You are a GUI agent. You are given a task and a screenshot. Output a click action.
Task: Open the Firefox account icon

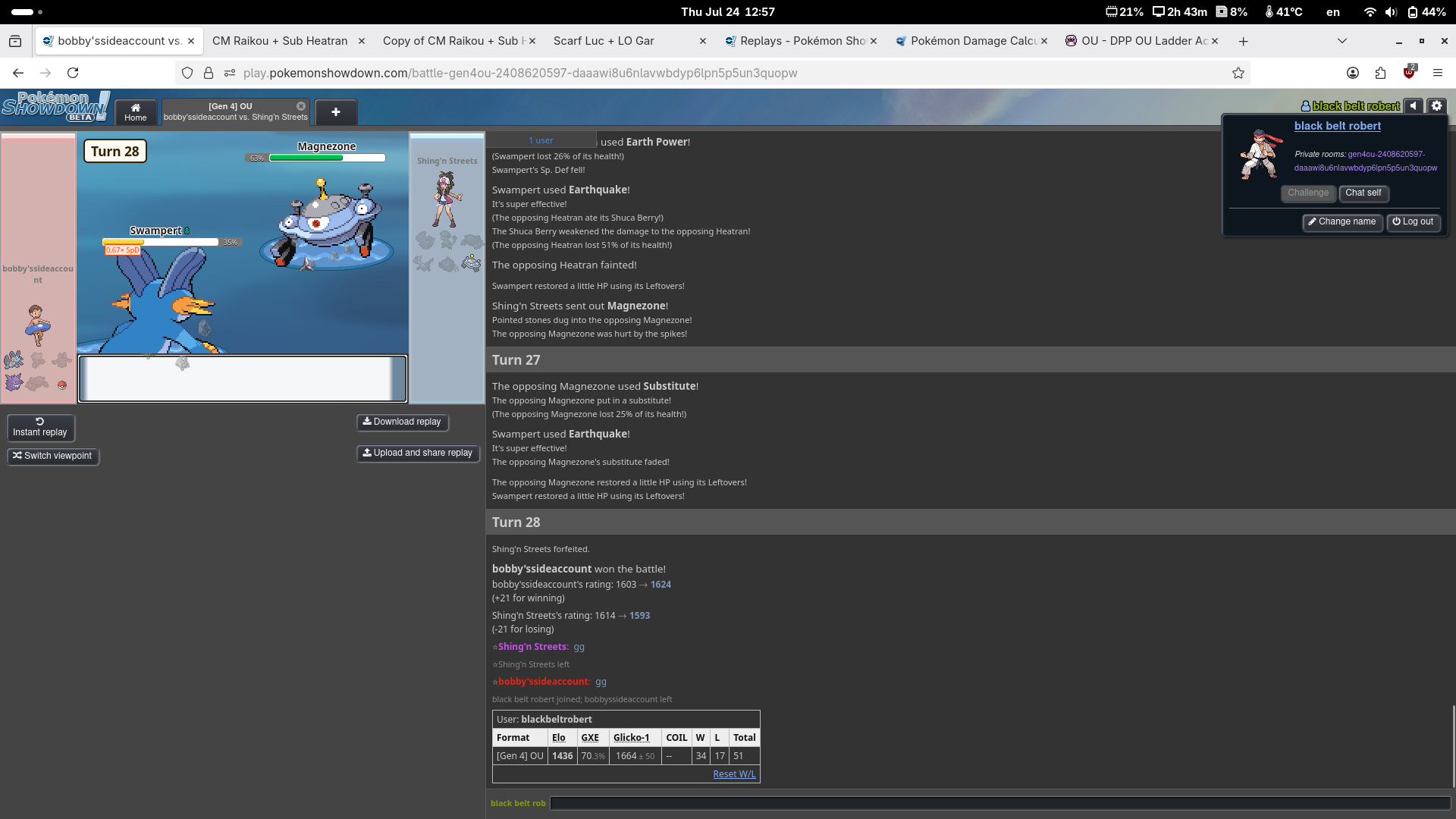pos(1352,73)
